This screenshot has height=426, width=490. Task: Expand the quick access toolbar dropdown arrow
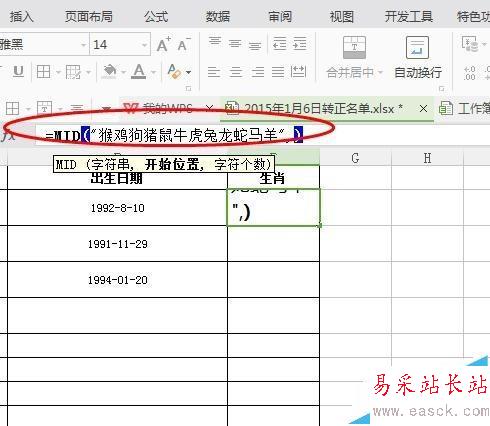106,109
